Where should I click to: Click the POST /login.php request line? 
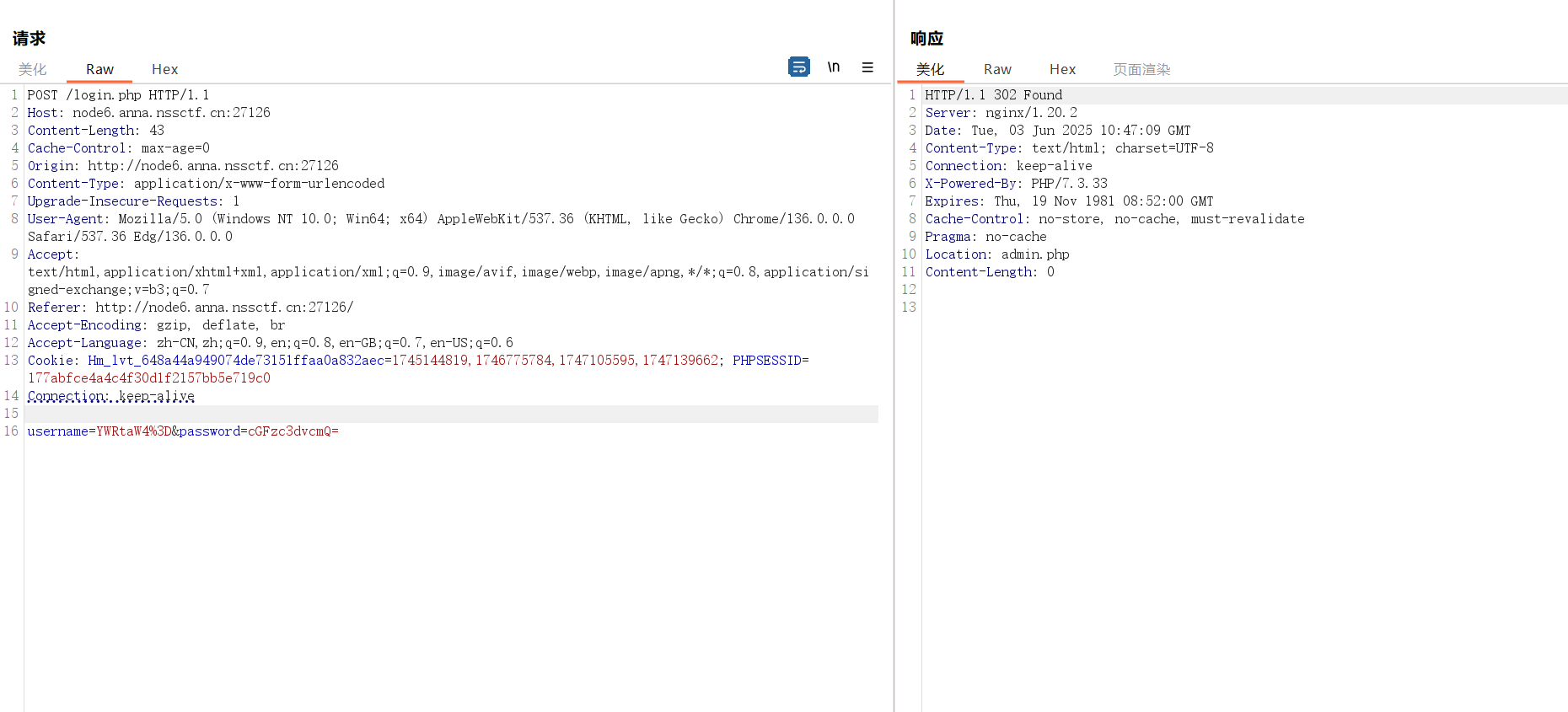(118, 95)
